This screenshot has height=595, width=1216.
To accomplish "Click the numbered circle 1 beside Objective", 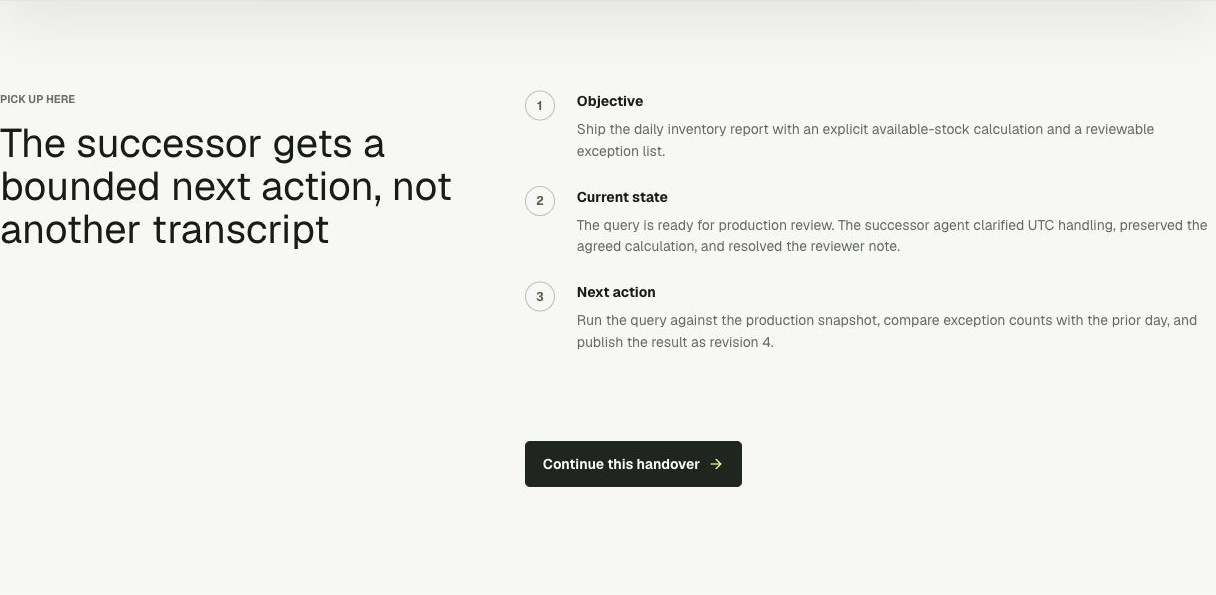I will 540,105.
